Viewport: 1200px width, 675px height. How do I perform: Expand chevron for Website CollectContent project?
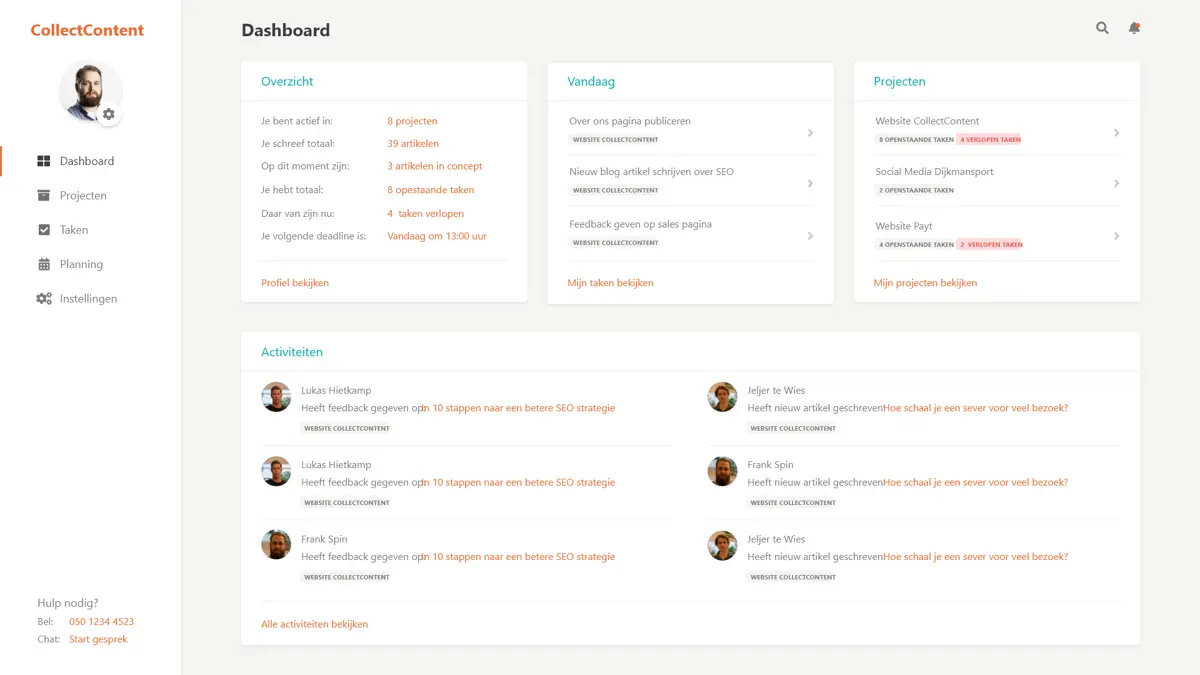(x=1116, y=132)
